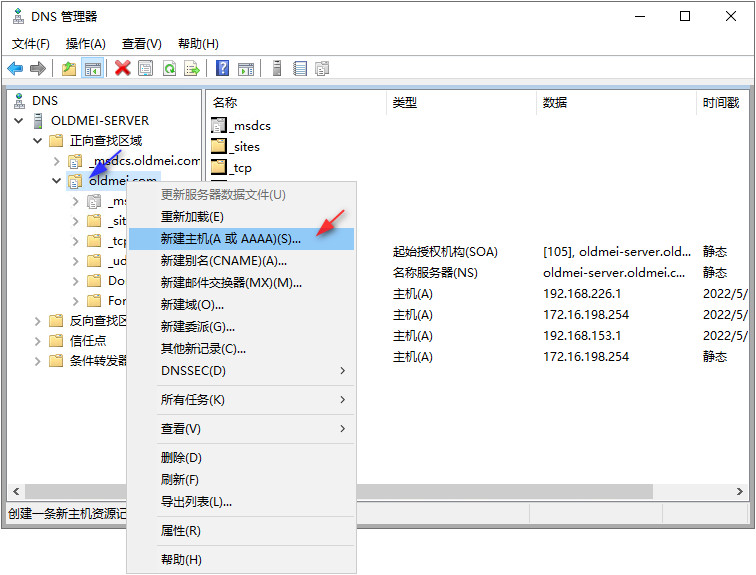Expand the 信任点 node
This screenshot has width=756, height=575.
pos(38,341)
